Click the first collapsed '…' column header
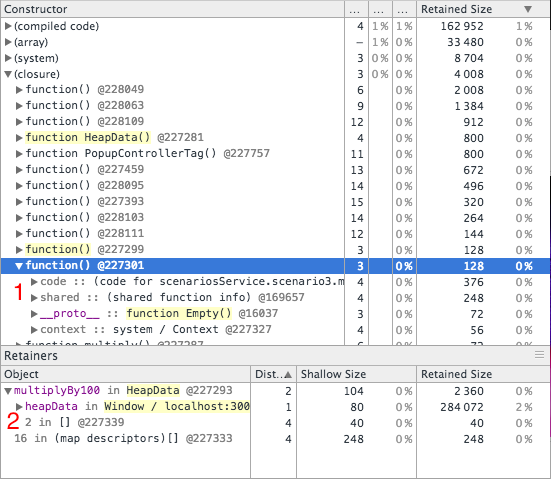Screen dimensions: 551x479 tap(355, 9)
